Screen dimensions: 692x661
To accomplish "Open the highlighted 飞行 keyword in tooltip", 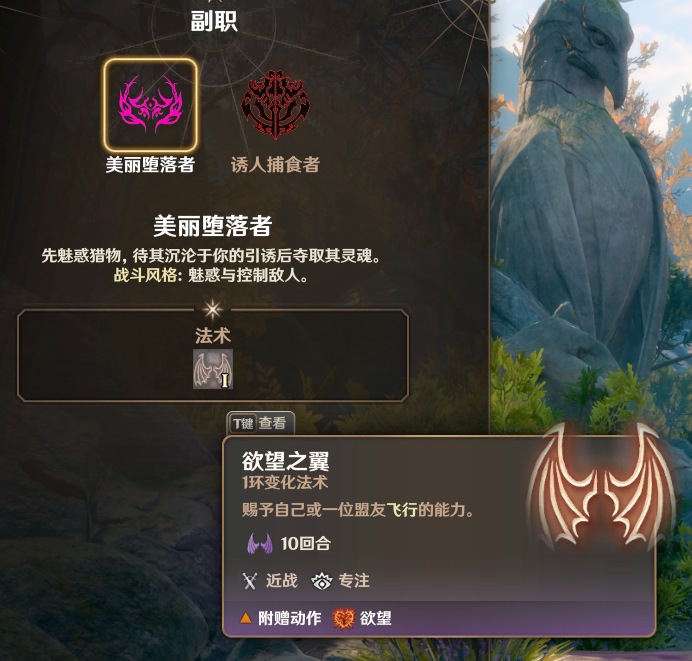I will tap(402, 510).
